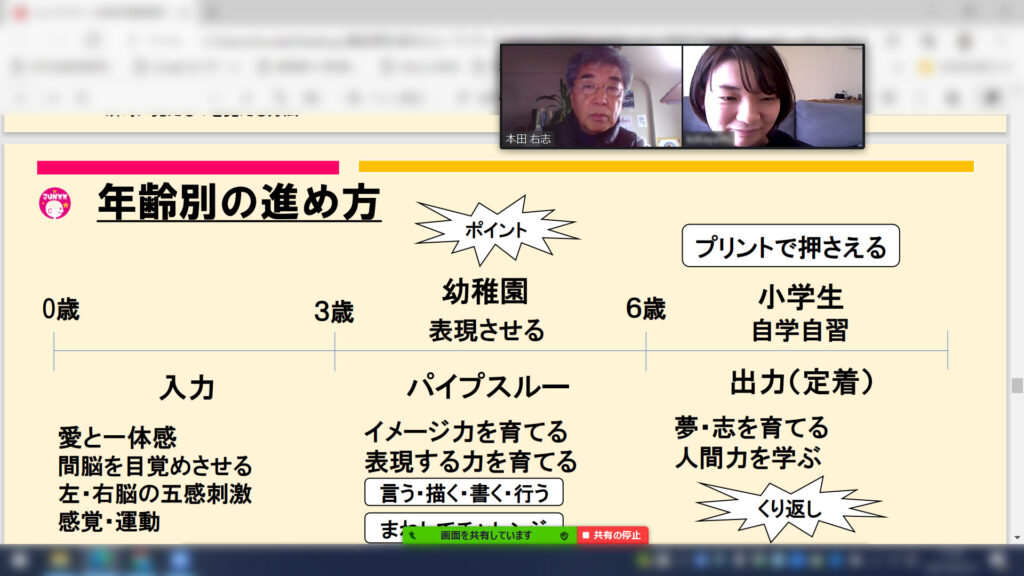Click the くり返し starburst shape

790,508
